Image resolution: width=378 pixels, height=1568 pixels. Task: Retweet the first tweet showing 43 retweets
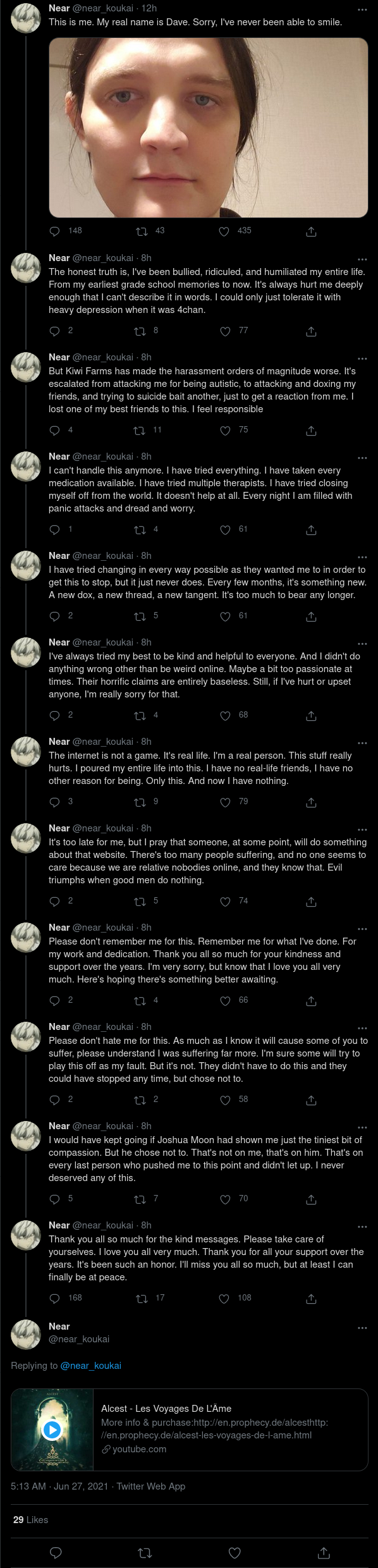click(x=142, y=231)
